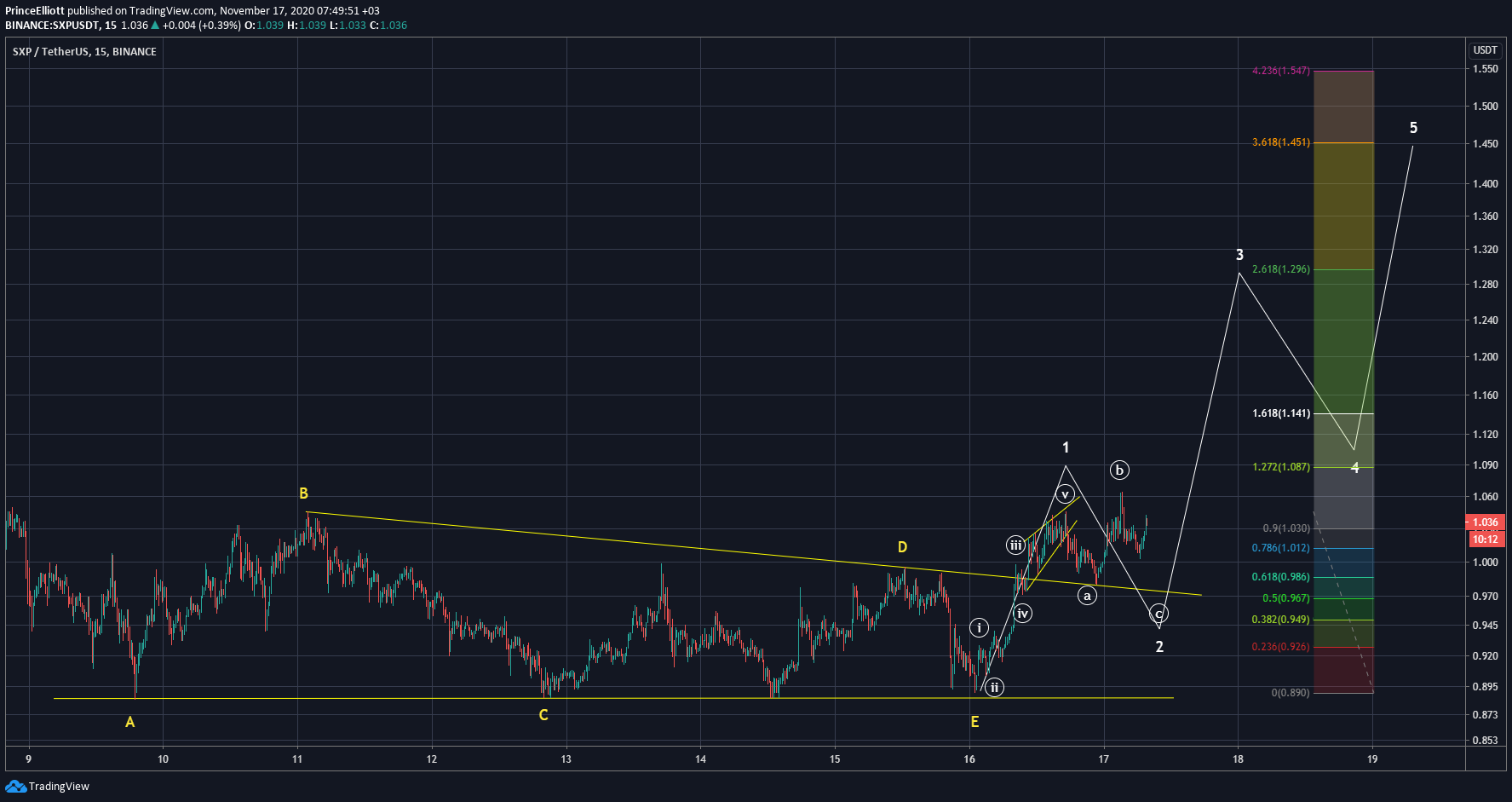Click the circled c correction marker

tap(1158, 613)
